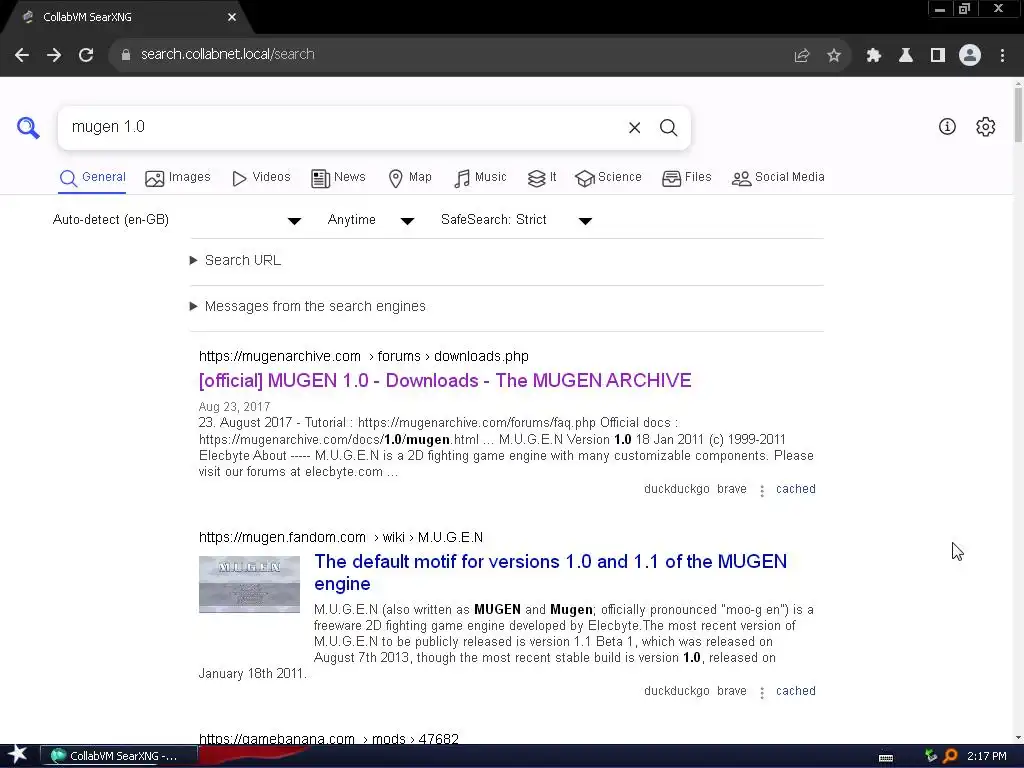Image resolution: width=1024 pixels, height=768 pixels.
Task: Click the SearXNG magnifier logo
Action: click(x=28, y=127)
